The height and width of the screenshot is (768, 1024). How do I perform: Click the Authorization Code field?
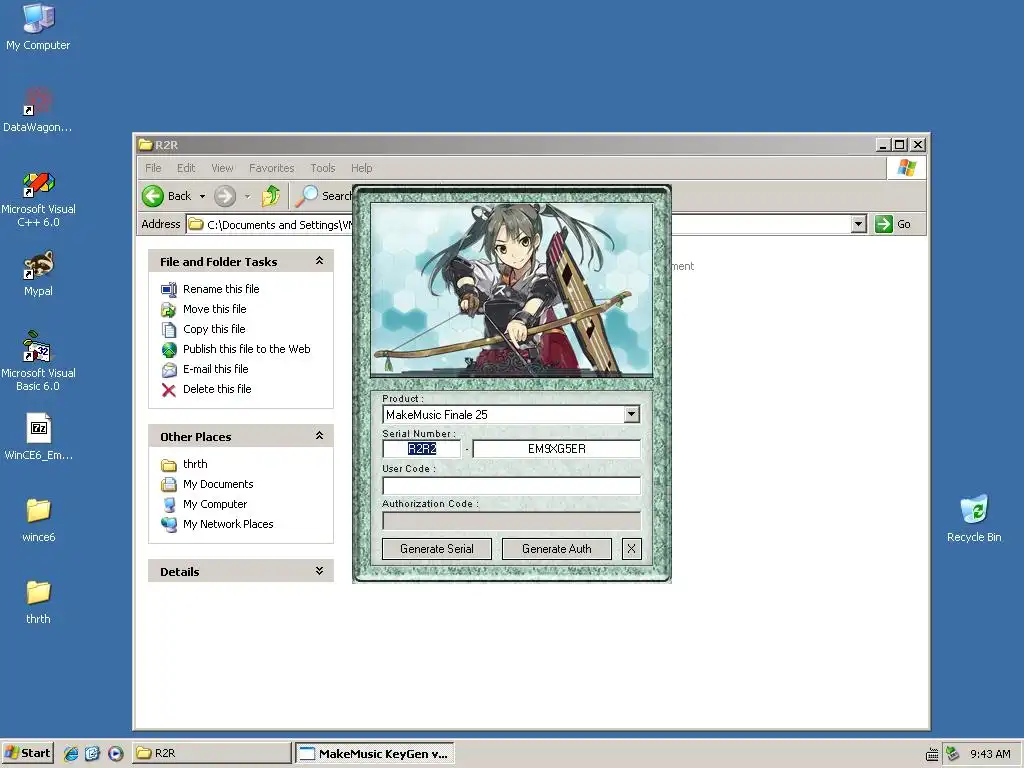coord(511,520)
